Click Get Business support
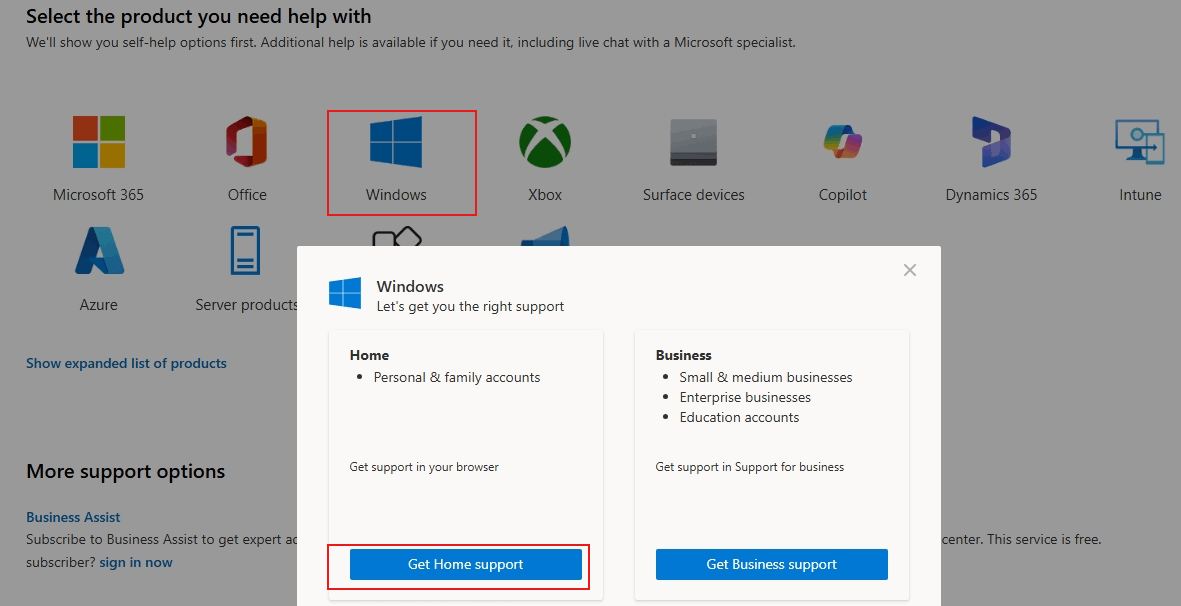Viewport: 1181px width, 606px height. [x=770, y=564]
